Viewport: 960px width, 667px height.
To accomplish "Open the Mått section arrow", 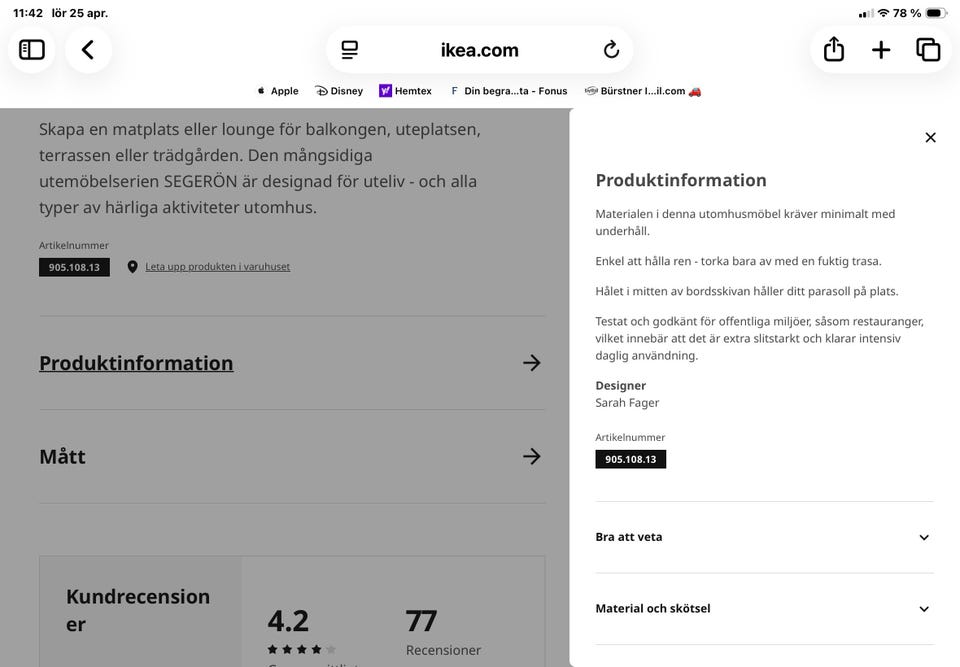I will click(532, 456).
